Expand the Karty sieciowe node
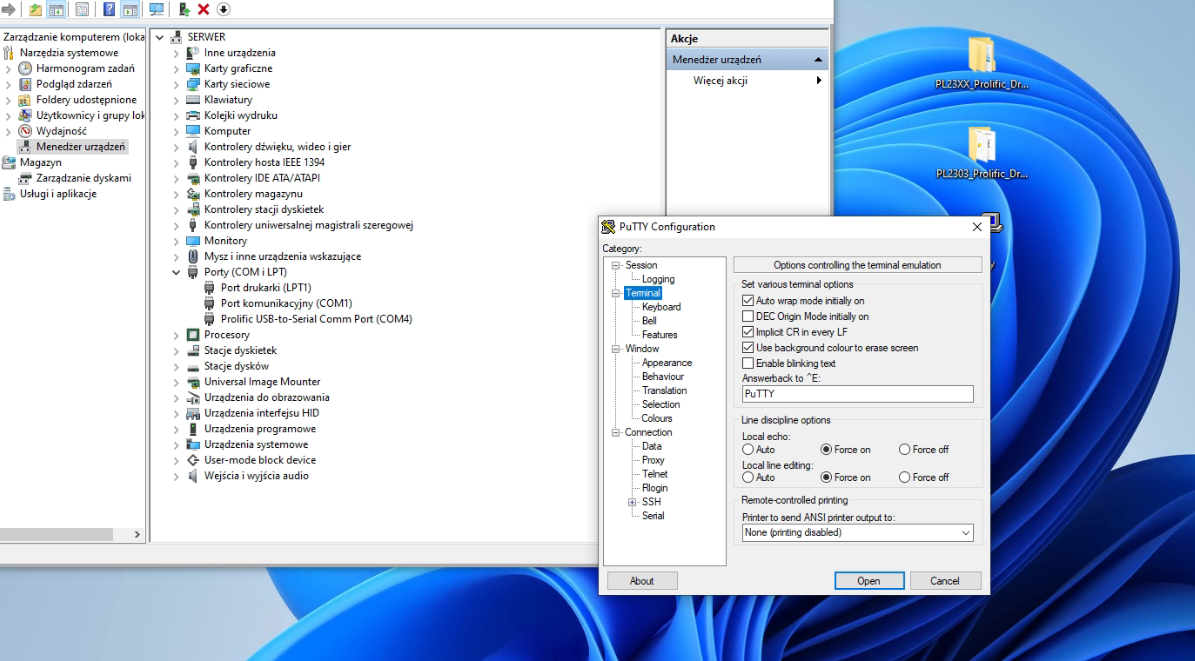Viewport: 1195px width, 661px height. 176,85
